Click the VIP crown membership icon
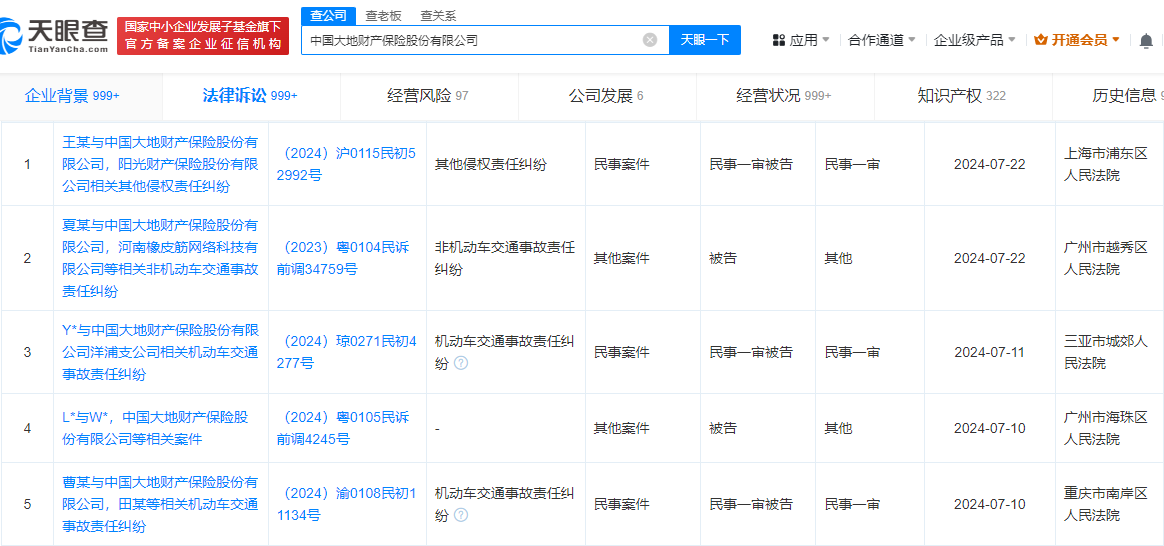The height and width of the screenshot is (546, 1164). tap(1040, 40)
